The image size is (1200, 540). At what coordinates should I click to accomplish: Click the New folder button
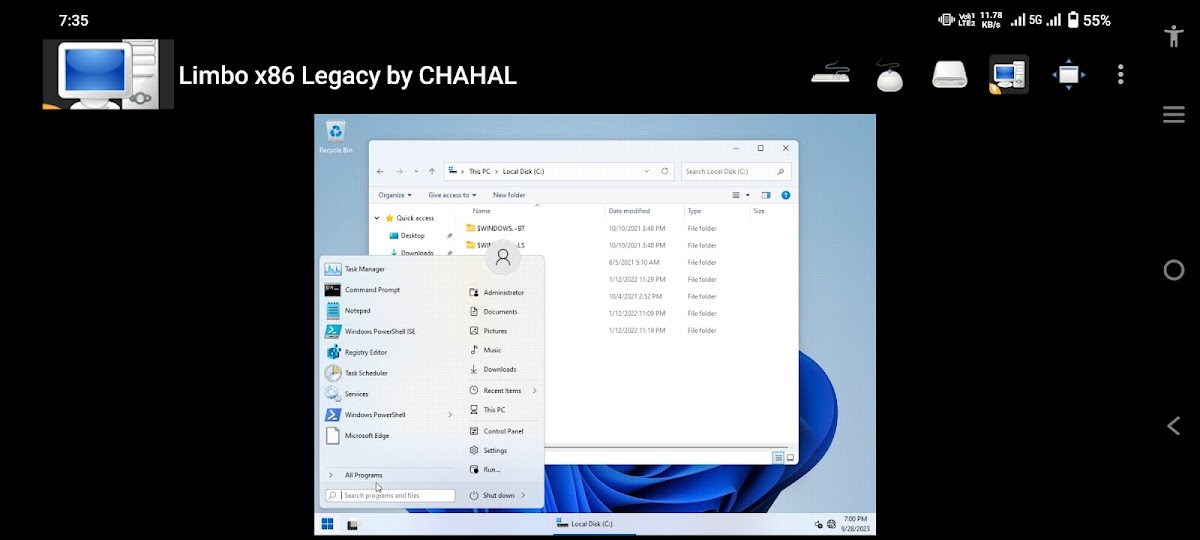click(x=509, y=195)
